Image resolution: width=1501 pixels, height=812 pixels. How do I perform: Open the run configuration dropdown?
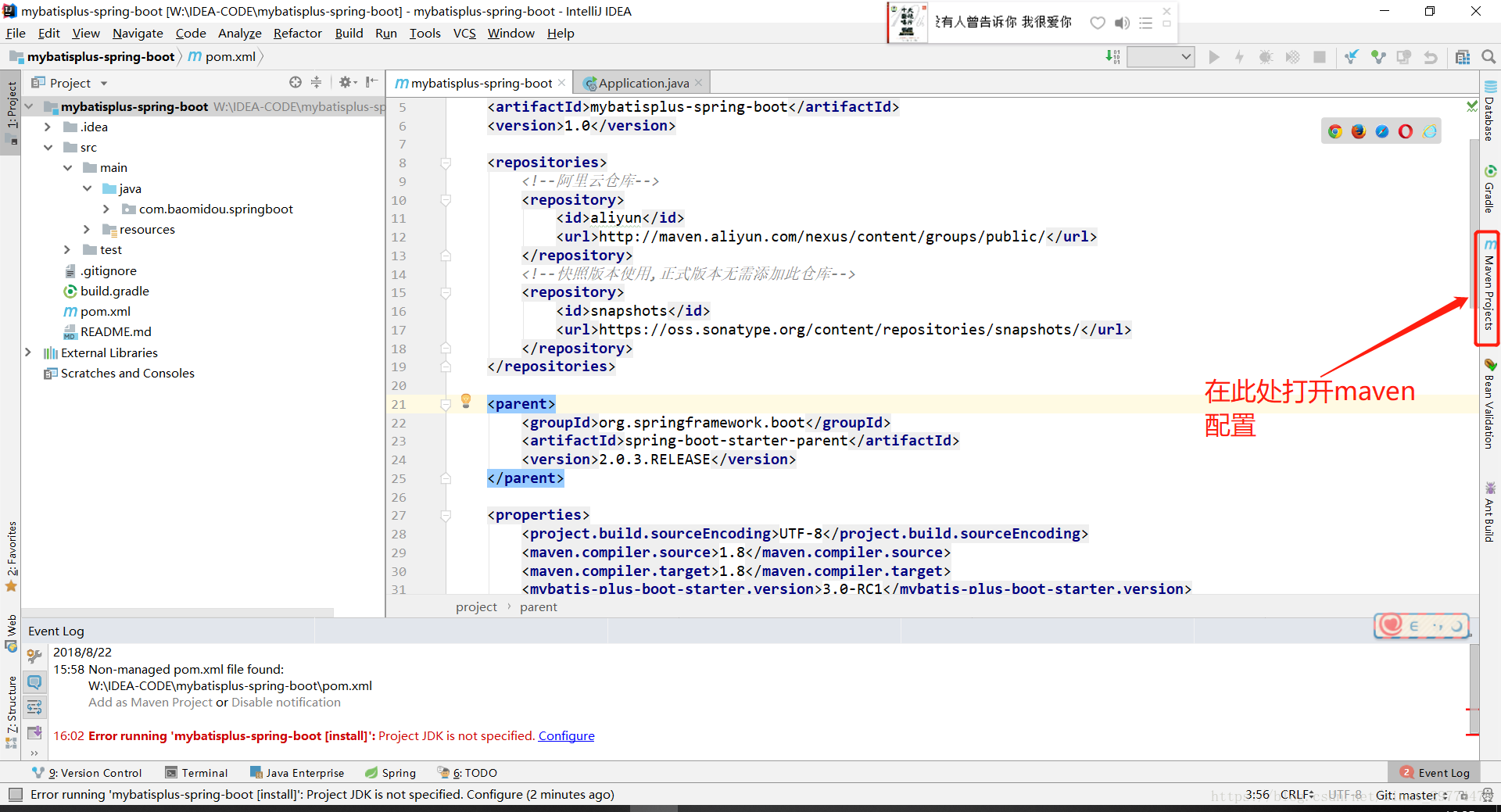(x=1160, y=57)
